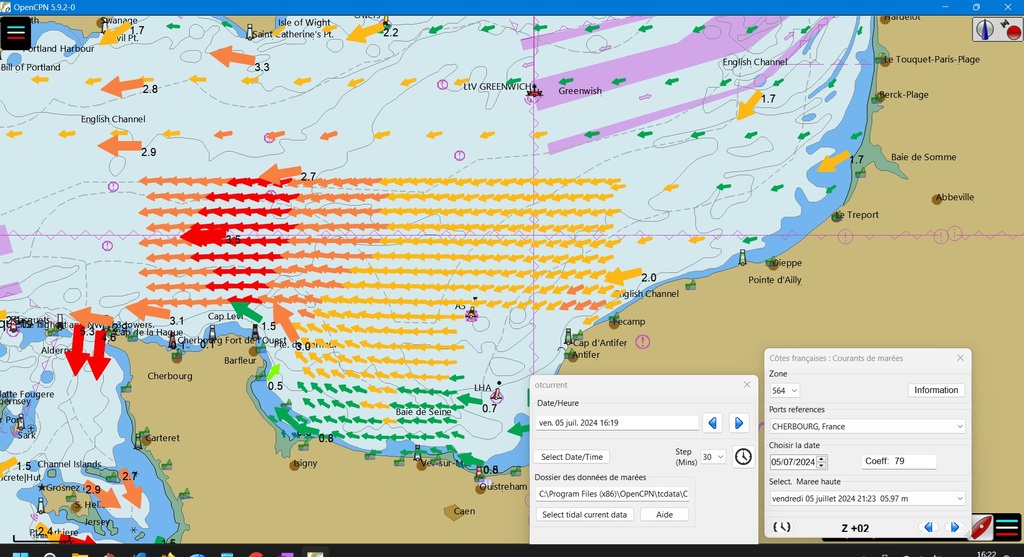This screenshot has height=557, width=1024.
Task: Click the Information button
Action: pos(936,390)
